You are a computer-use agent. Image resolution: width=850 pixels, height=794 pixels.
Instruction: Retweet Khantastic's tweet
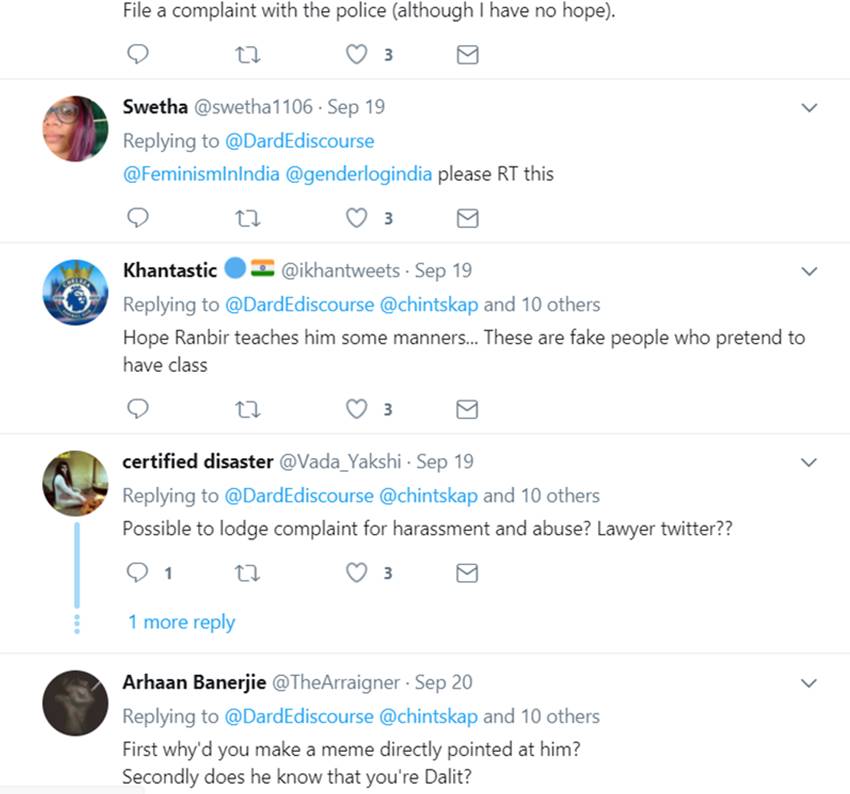pyautogui.click(x=245, y=408)
